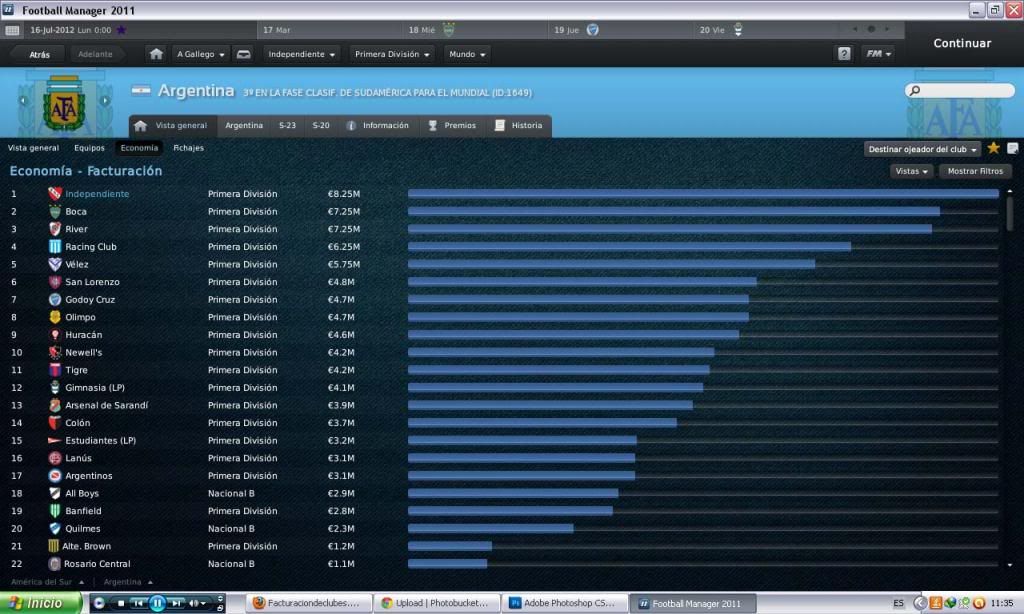This screenshot has height=614, width=1024.
Task: Click the River club badge icon
Action: tap(55, 229)
